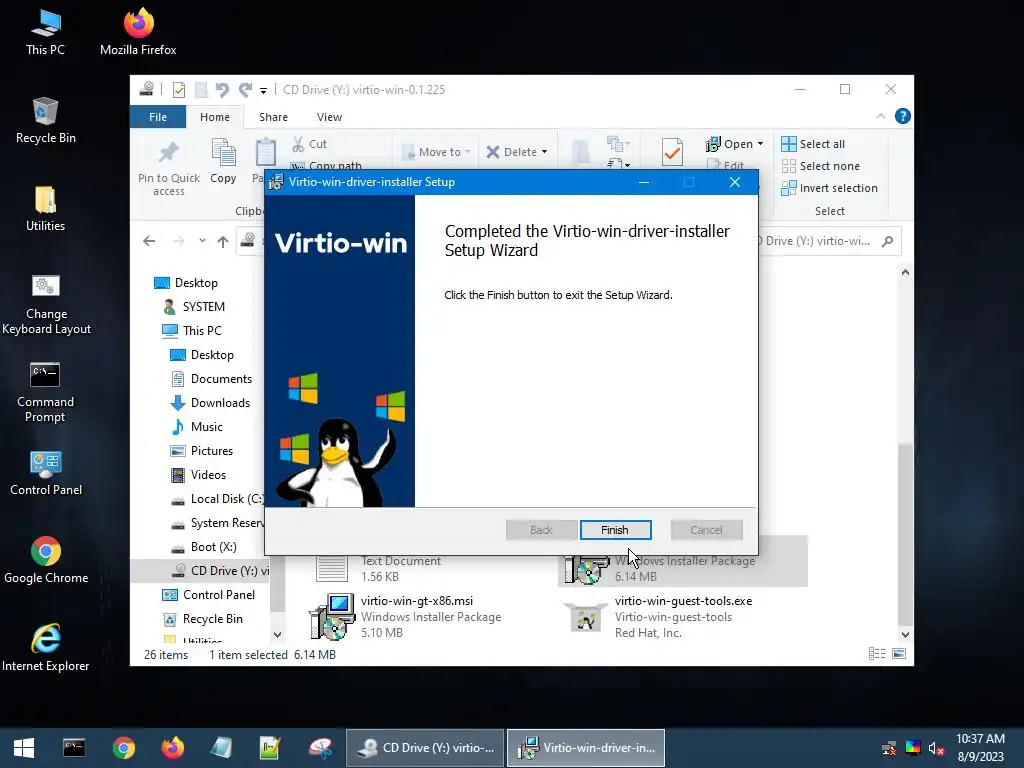Click Select all in ribbon
1024x768 pixels.
(814, 144)
